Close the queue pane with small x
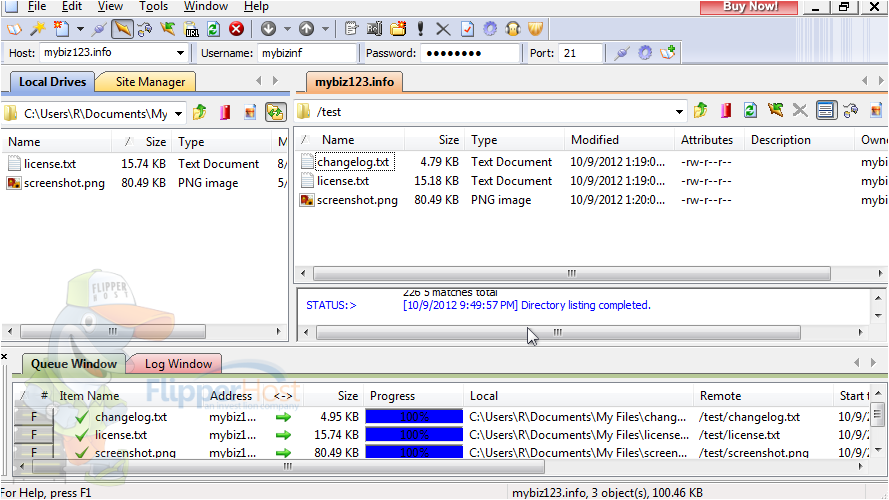This screenshot has width=889, height=500. 4,357
